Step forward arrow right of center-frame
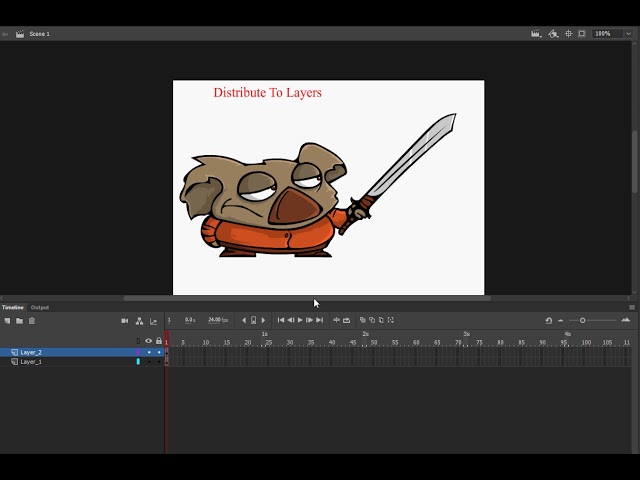 pos(263,320)
